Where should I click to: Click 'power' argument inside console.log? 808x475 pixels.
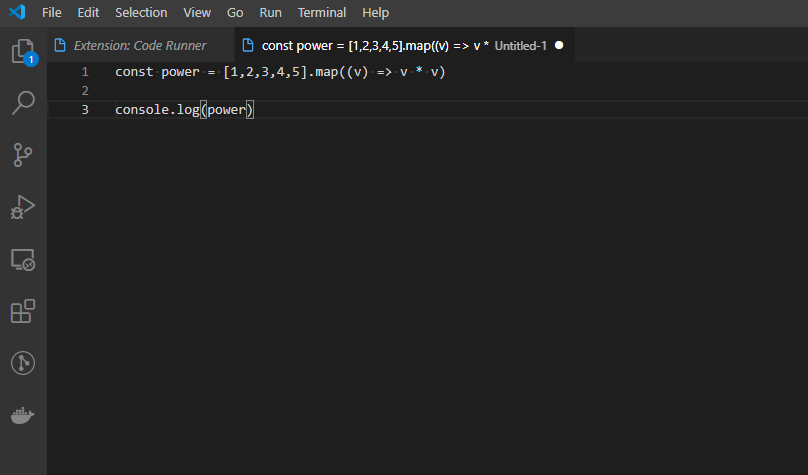227,111
